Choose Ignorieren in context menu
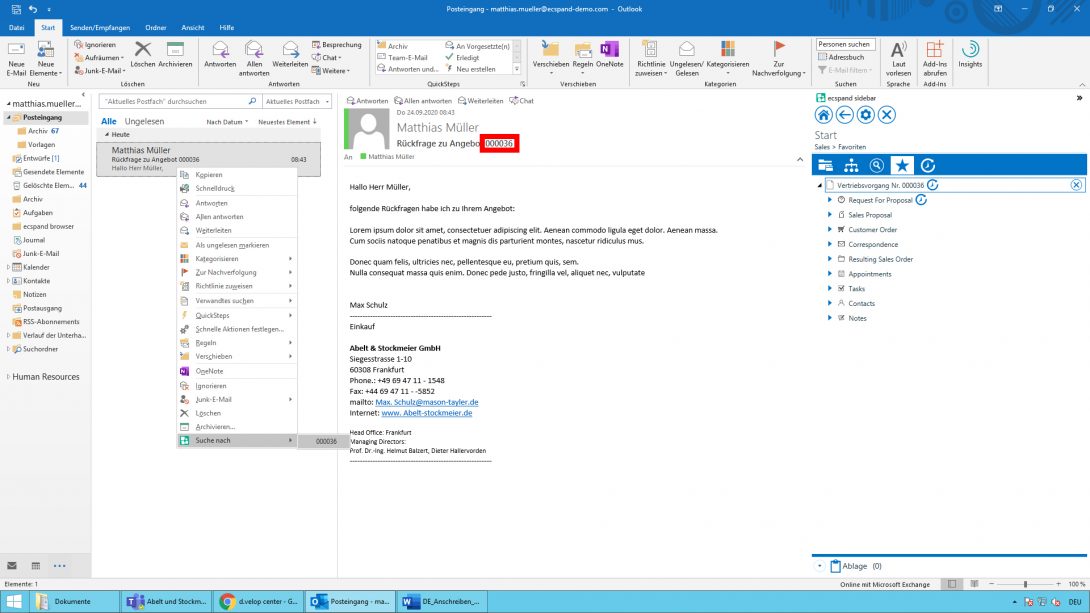Screen dimensions: 1090x613 [x=237, y=386]
